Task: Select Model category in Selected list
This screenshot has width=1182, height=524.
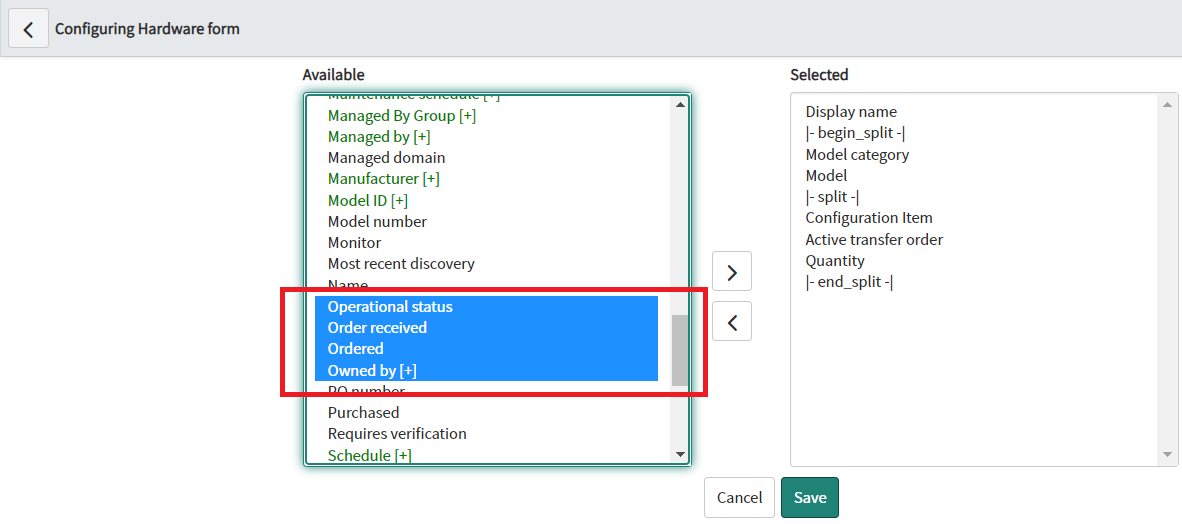Action: pyautogui.click(x=857, y=155)
